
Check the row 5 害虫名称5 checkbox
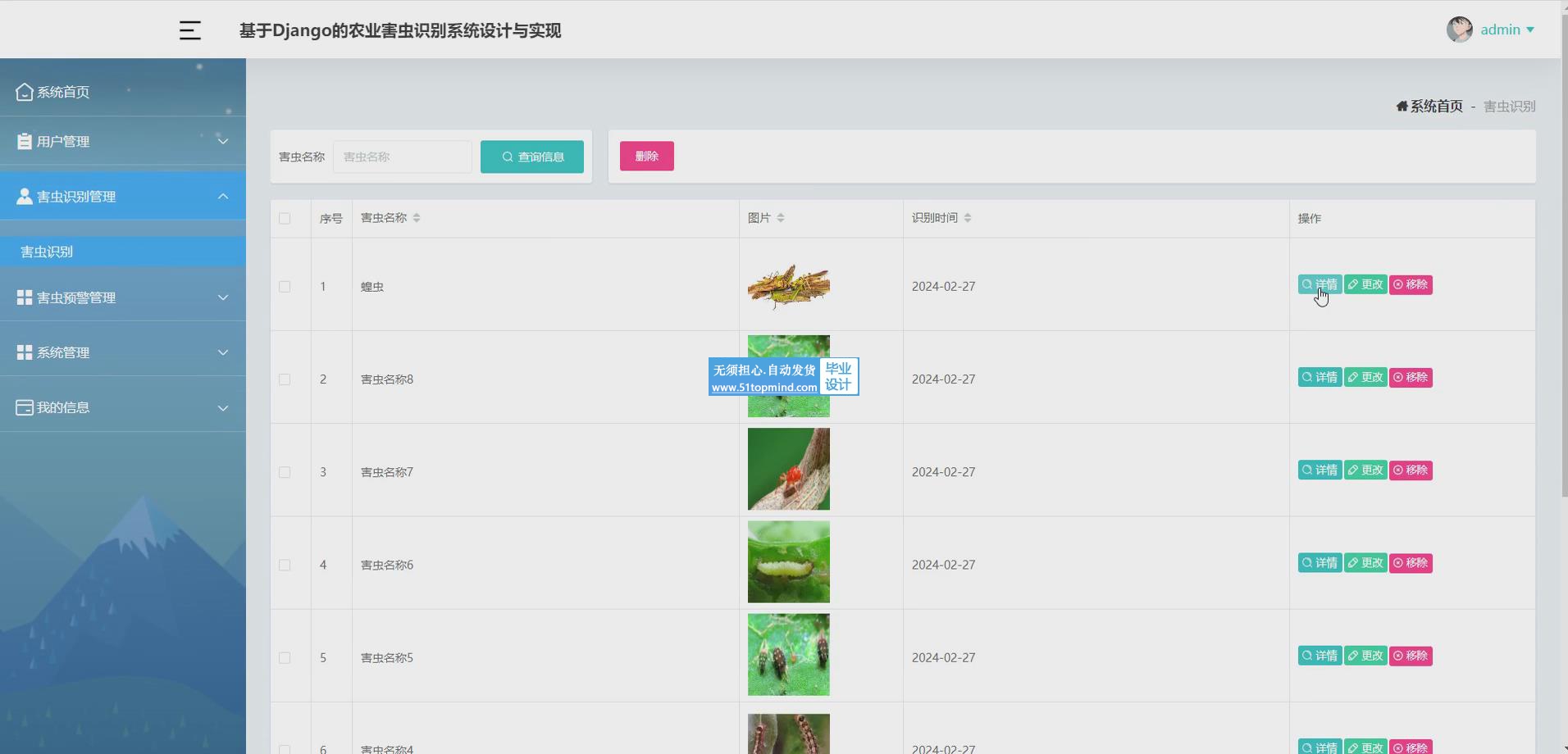[285, 657]
